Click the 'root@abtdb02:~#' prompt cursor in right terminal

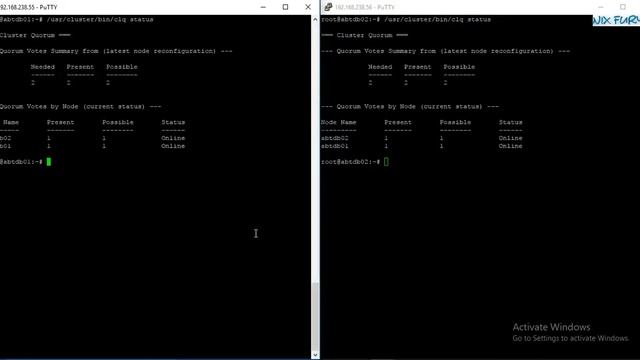tap(386, 162)
